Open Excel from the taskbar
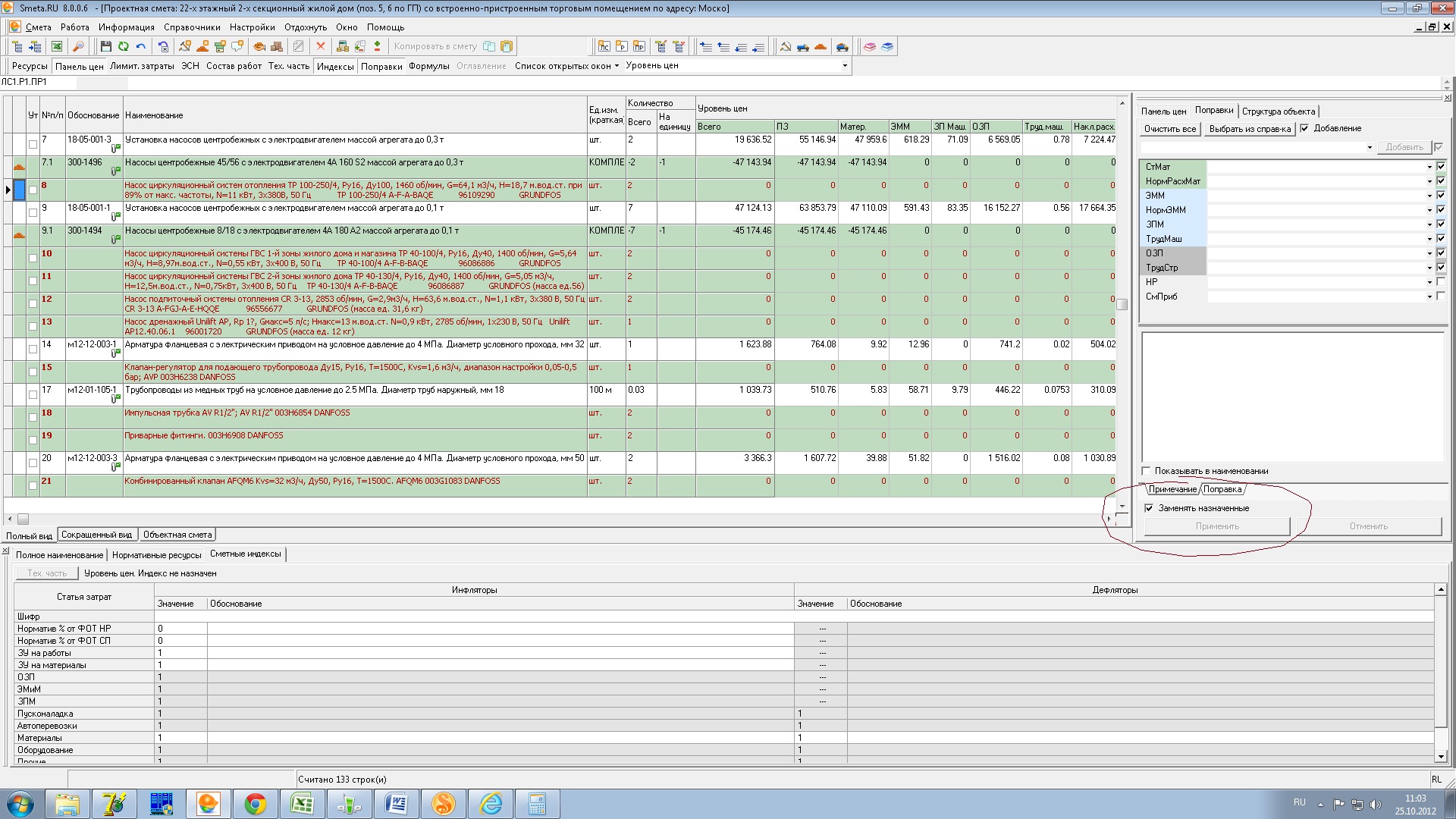The width and height of the screenshot is (1456, 819). point(303,804)
